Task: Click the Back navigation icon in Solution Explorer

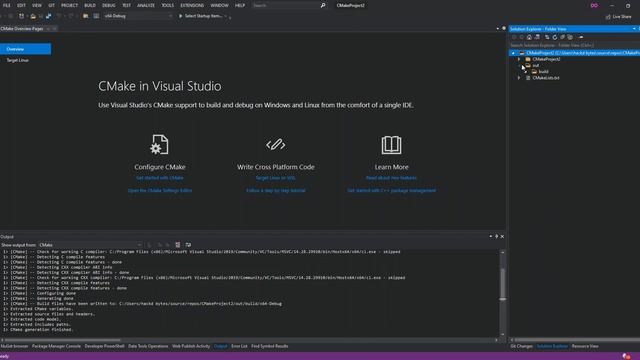Action: pyautogui.click(x=513, y=37)
